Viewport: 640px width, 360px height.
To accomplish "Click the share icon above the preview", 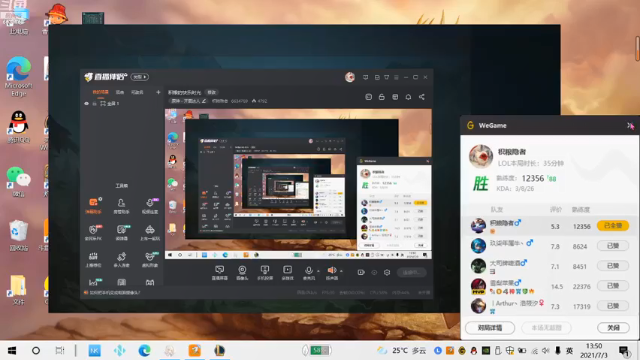I will click(x=422, y=97).
